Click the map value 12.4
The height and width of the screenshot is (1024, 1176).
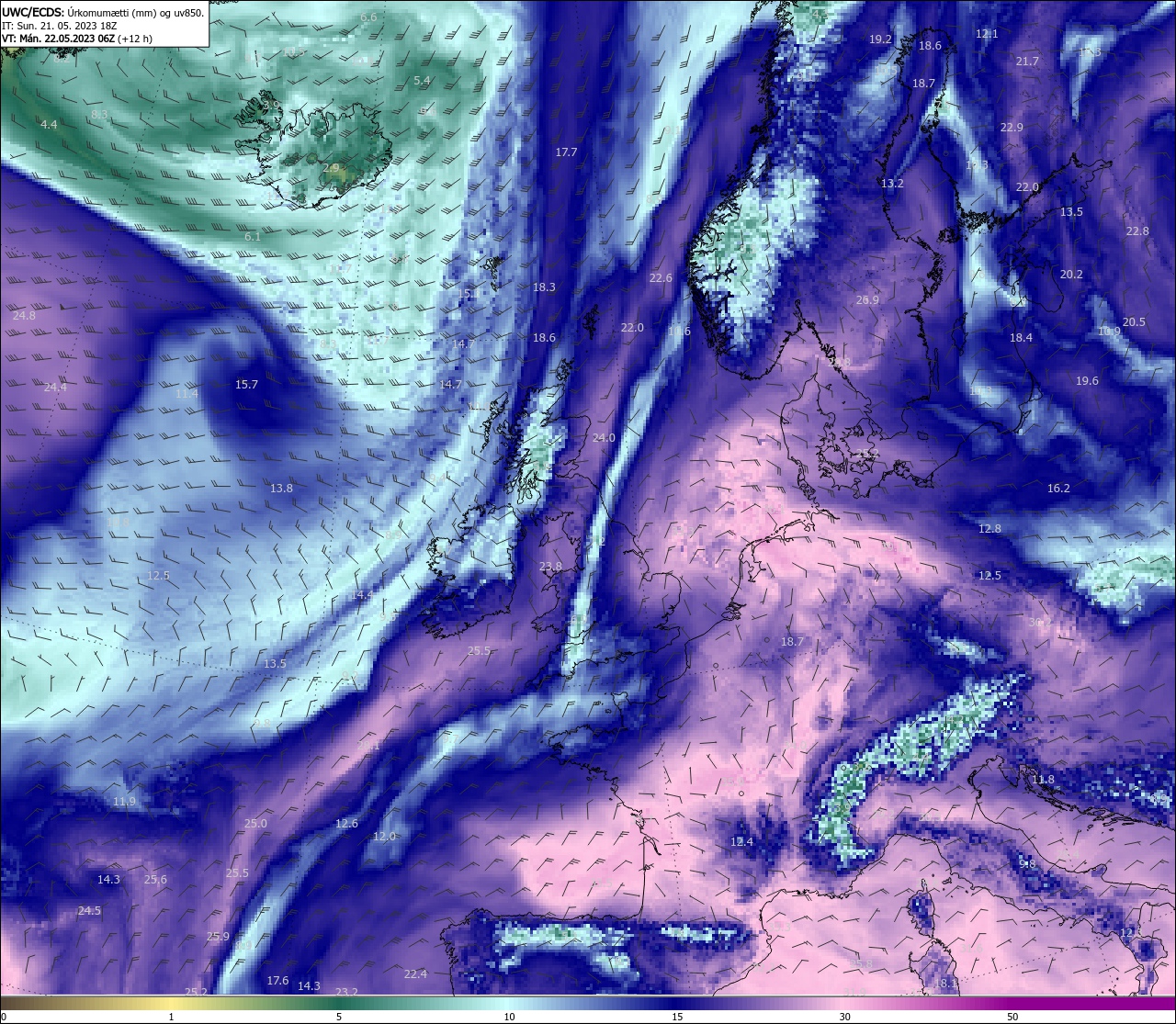pyautogui.click(x=741, y=842)
